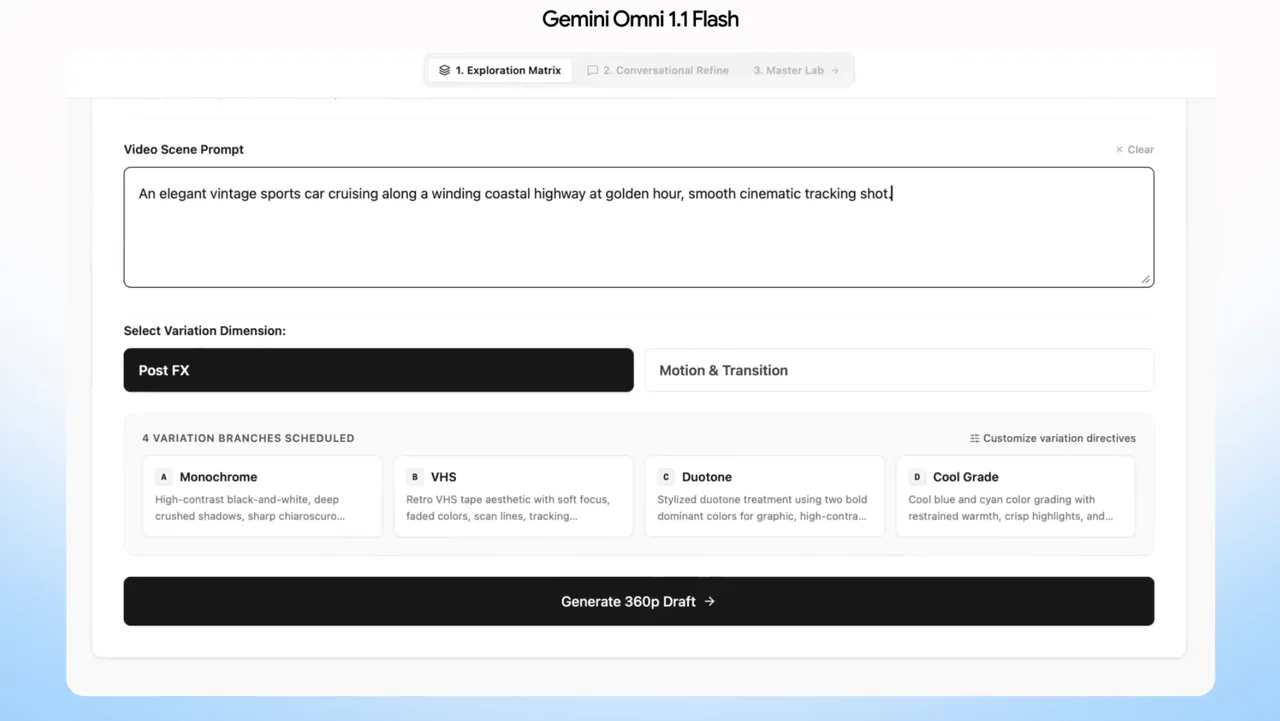
Task: Select the Motion & Transition variation dimension
Action: tap(899, 370)
